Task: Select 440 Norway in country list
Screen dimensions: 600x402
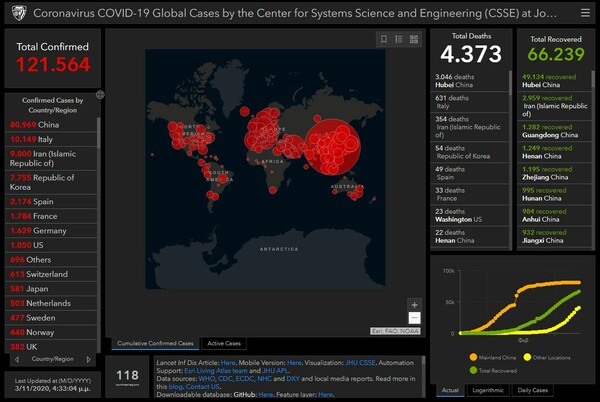Action: 51,332
